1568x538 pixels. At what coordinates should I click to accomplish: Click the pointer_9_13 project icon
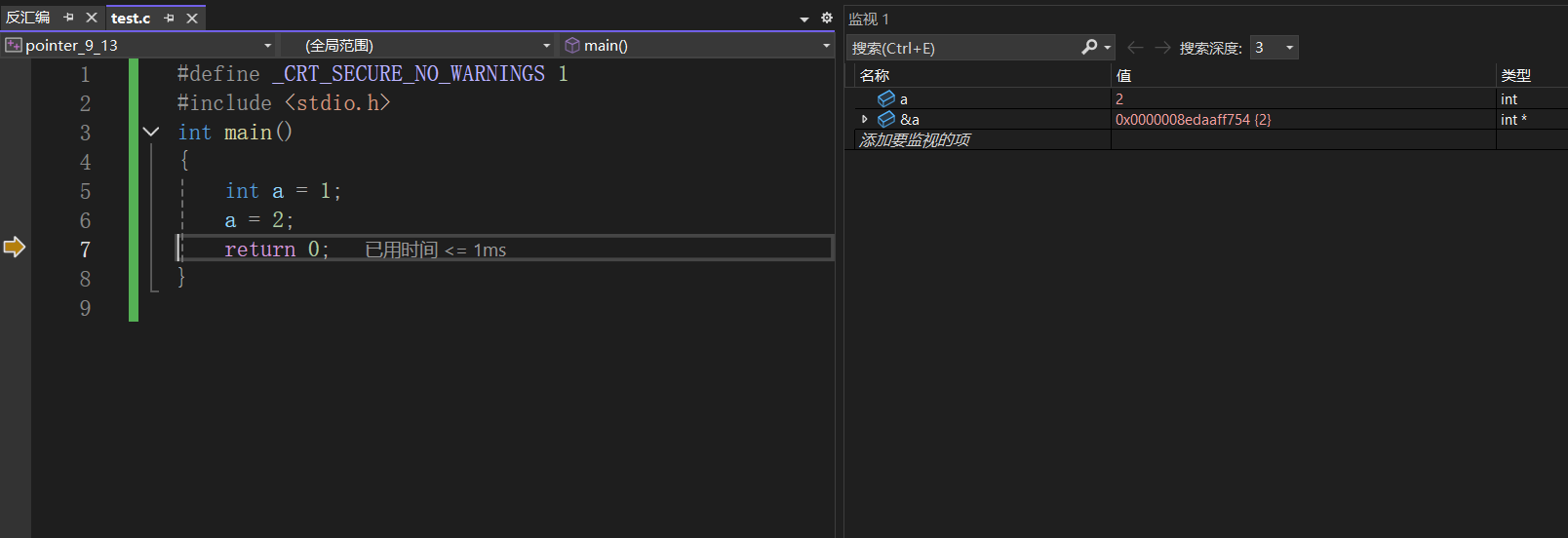point(14,45)
